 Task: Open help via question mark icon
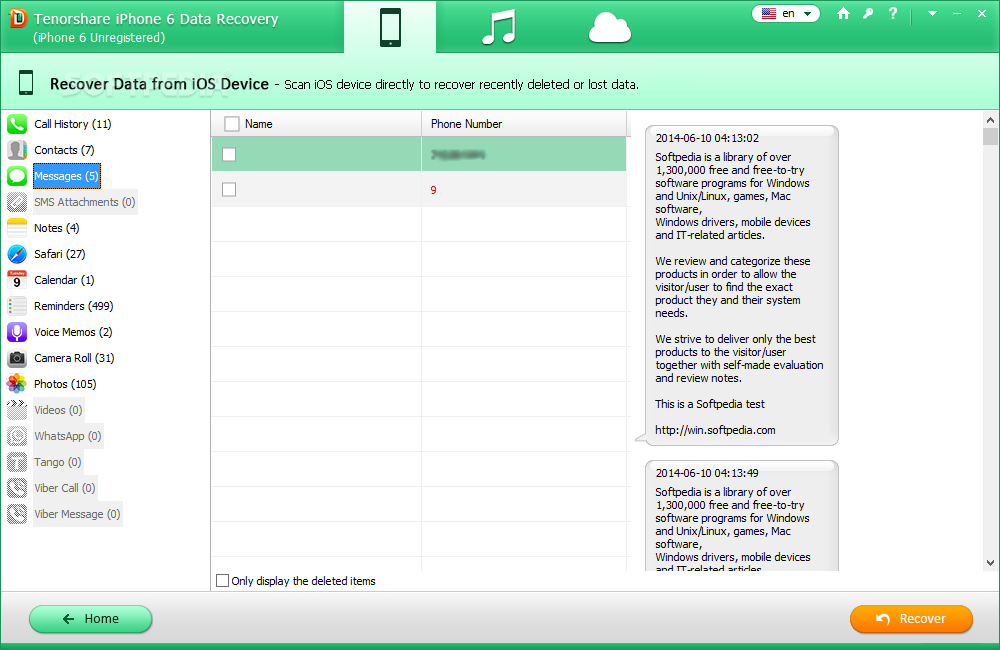893,13
